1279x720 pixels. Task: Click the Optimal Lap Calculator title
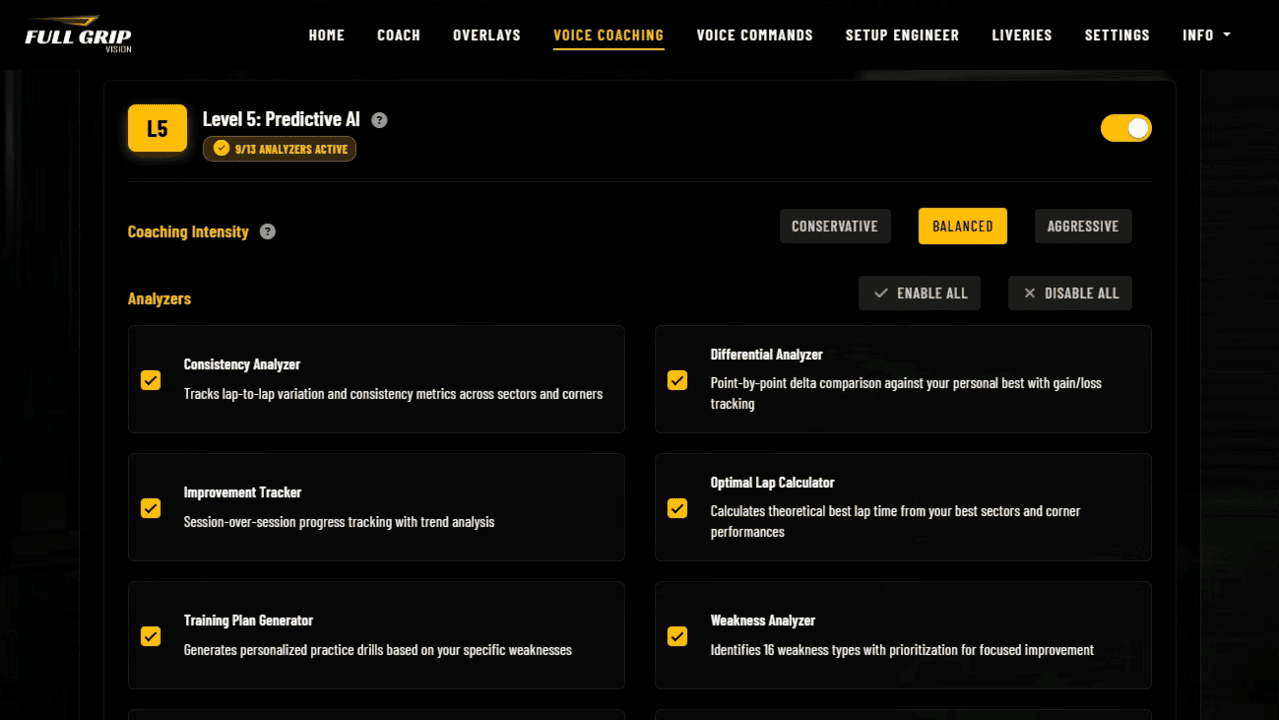[x=773, y=483]
